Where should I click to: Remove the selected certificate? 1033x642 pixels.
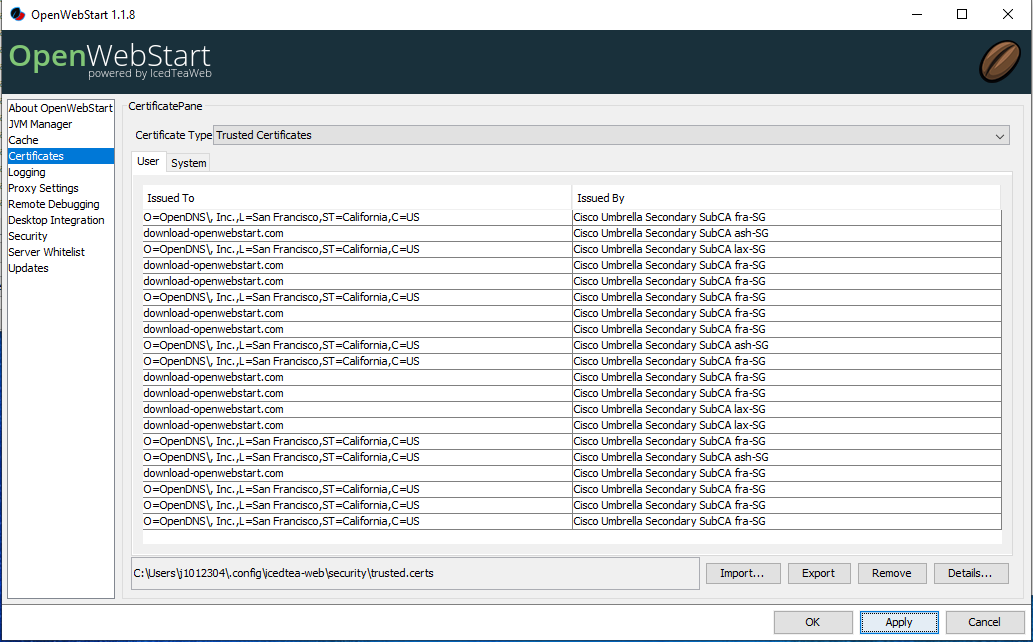pos(892,573)
